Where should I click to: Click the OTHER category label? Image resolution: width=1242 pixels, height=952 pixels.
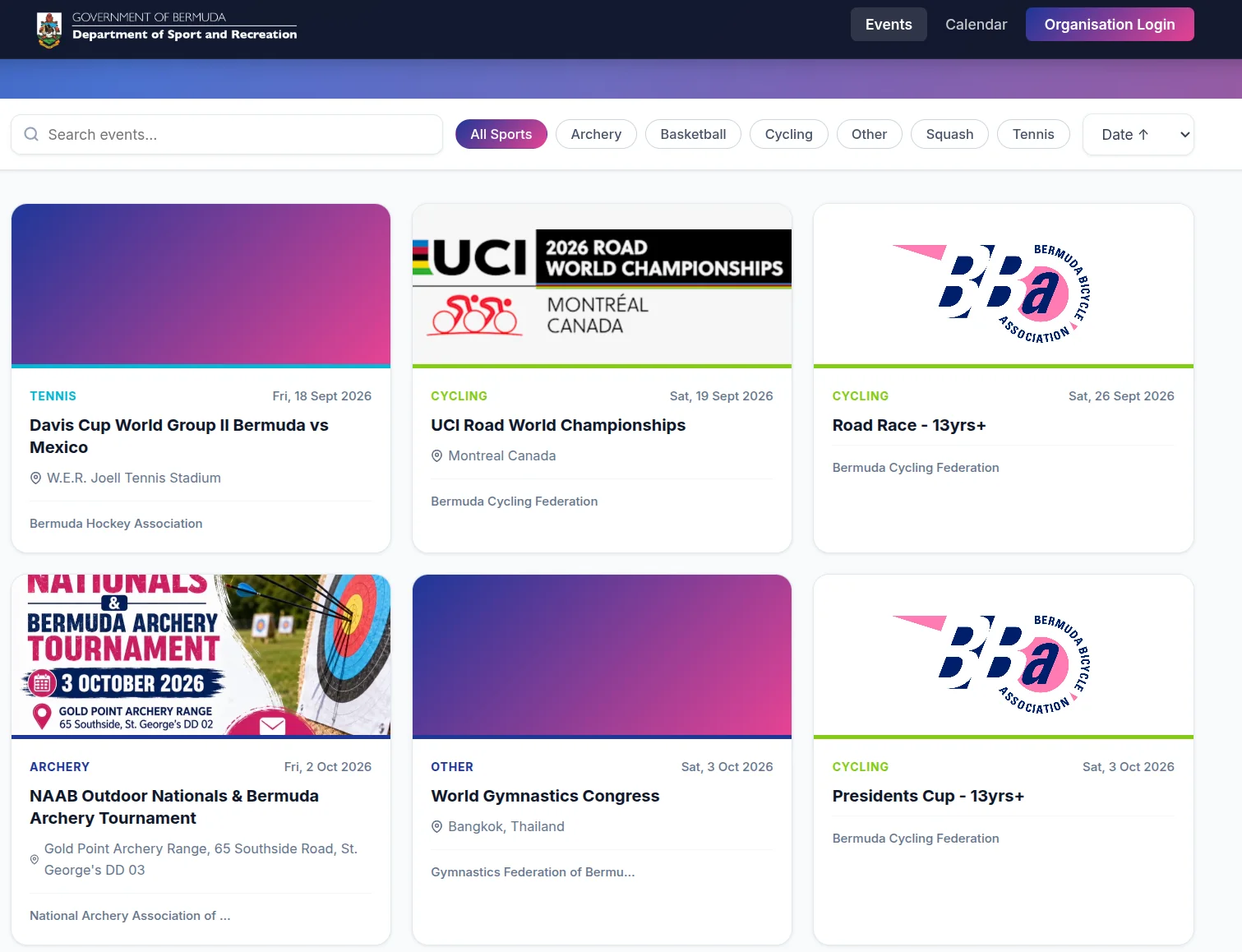(452, 767)
